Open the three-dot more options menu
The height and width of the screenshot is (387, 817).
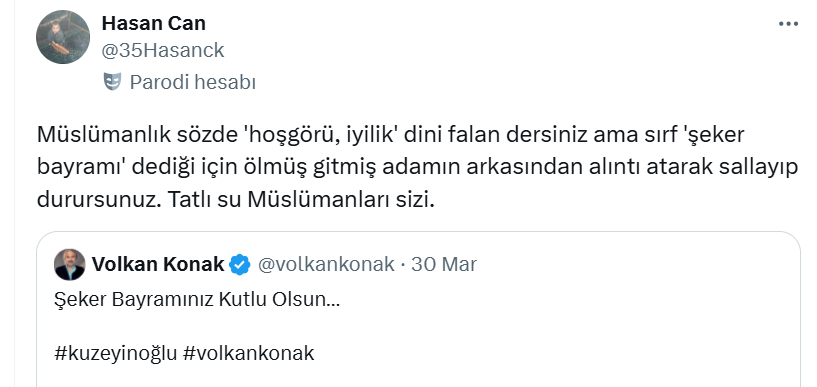pos(788,24)
